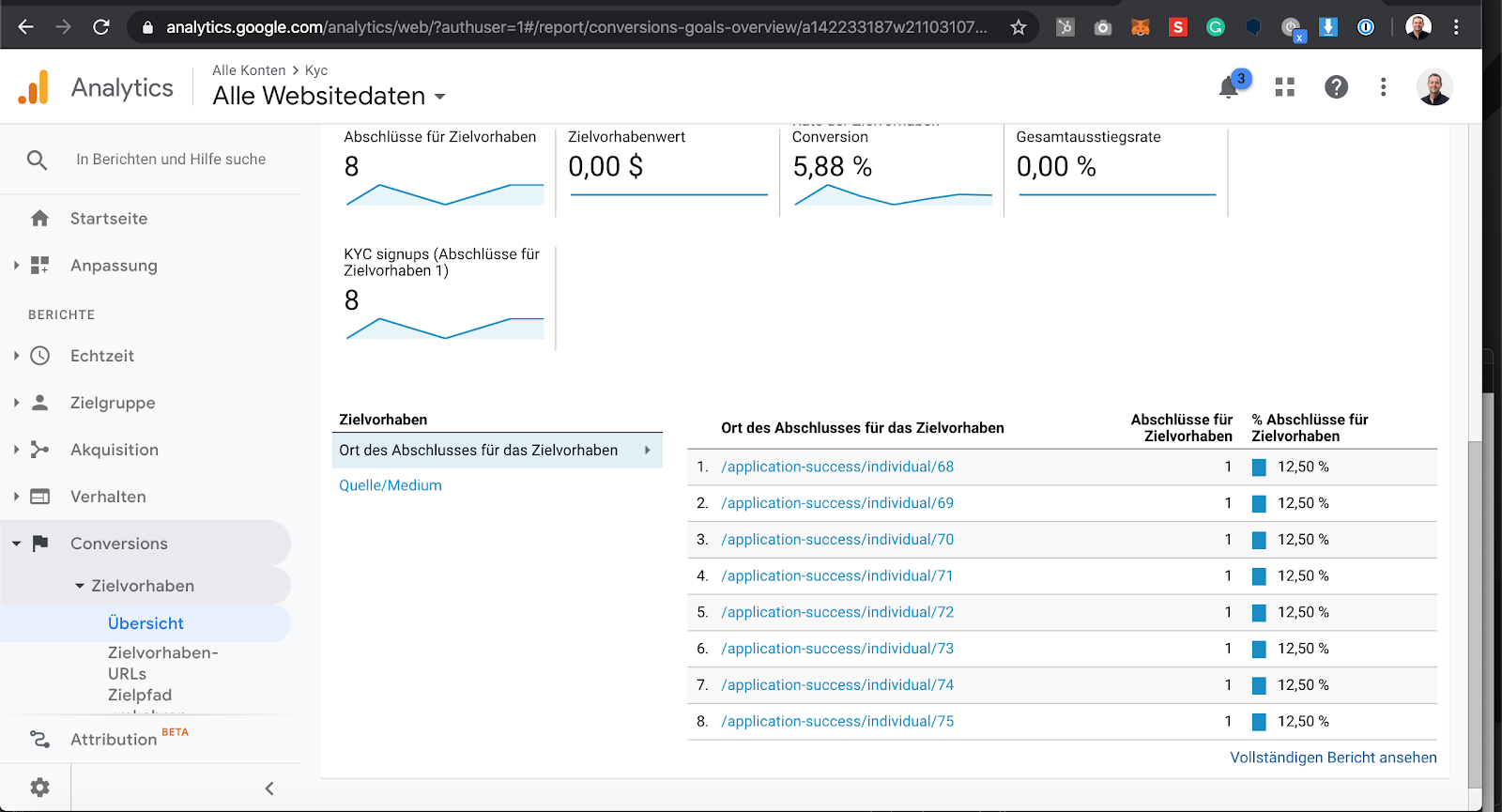
Task: Click the sidebar search magnifier icon
Action: click(x=37, y=160)
